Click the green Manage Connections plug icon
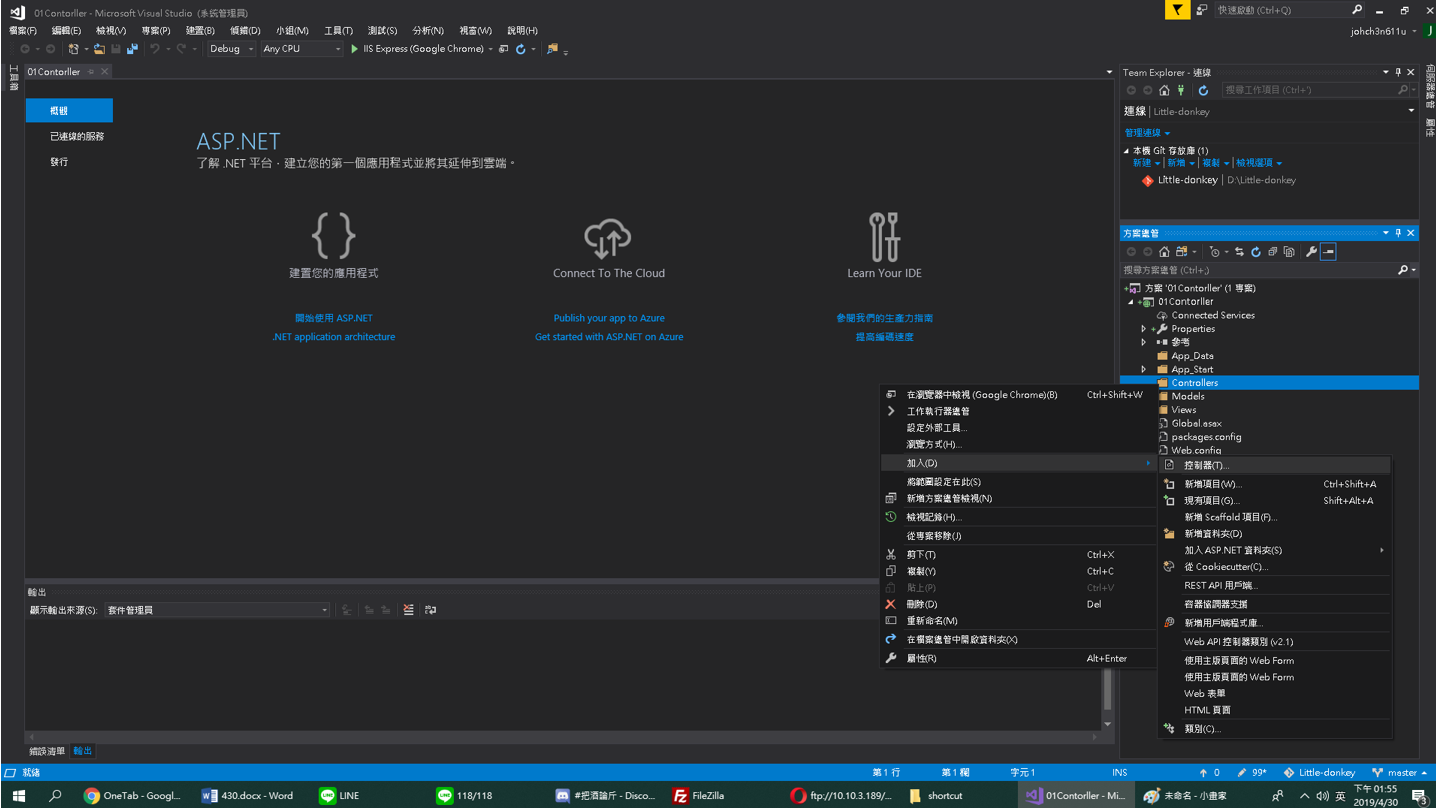The image size is (1436, 808). [1180, 90]
